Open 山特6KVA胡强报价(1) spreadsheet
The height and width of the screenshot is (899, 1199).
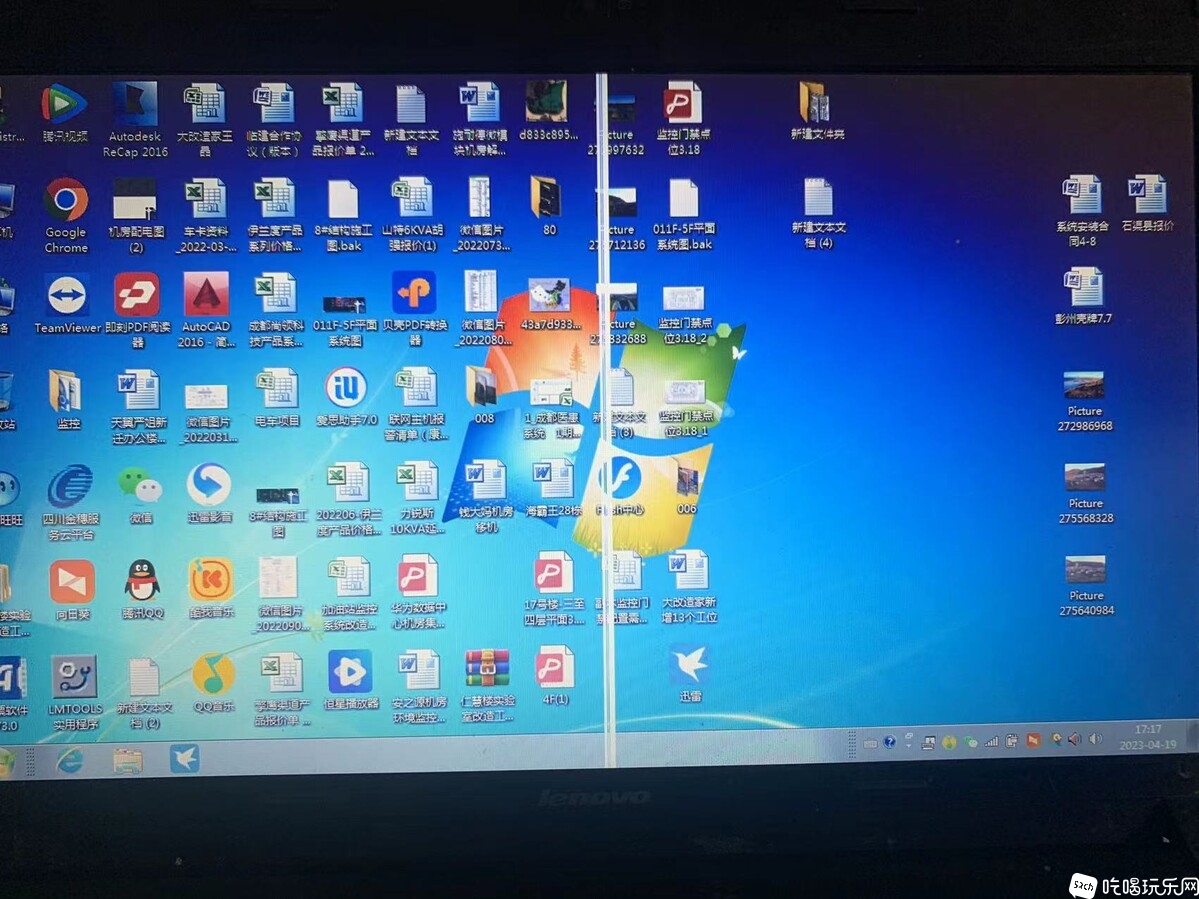pos(413,215)
